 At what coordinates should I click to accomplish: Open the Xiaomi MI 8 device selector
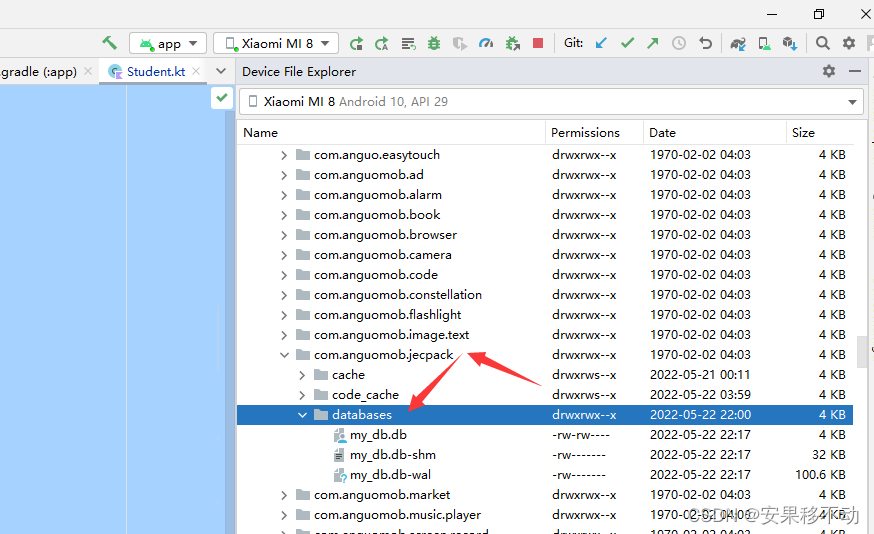tap(277, 43)
